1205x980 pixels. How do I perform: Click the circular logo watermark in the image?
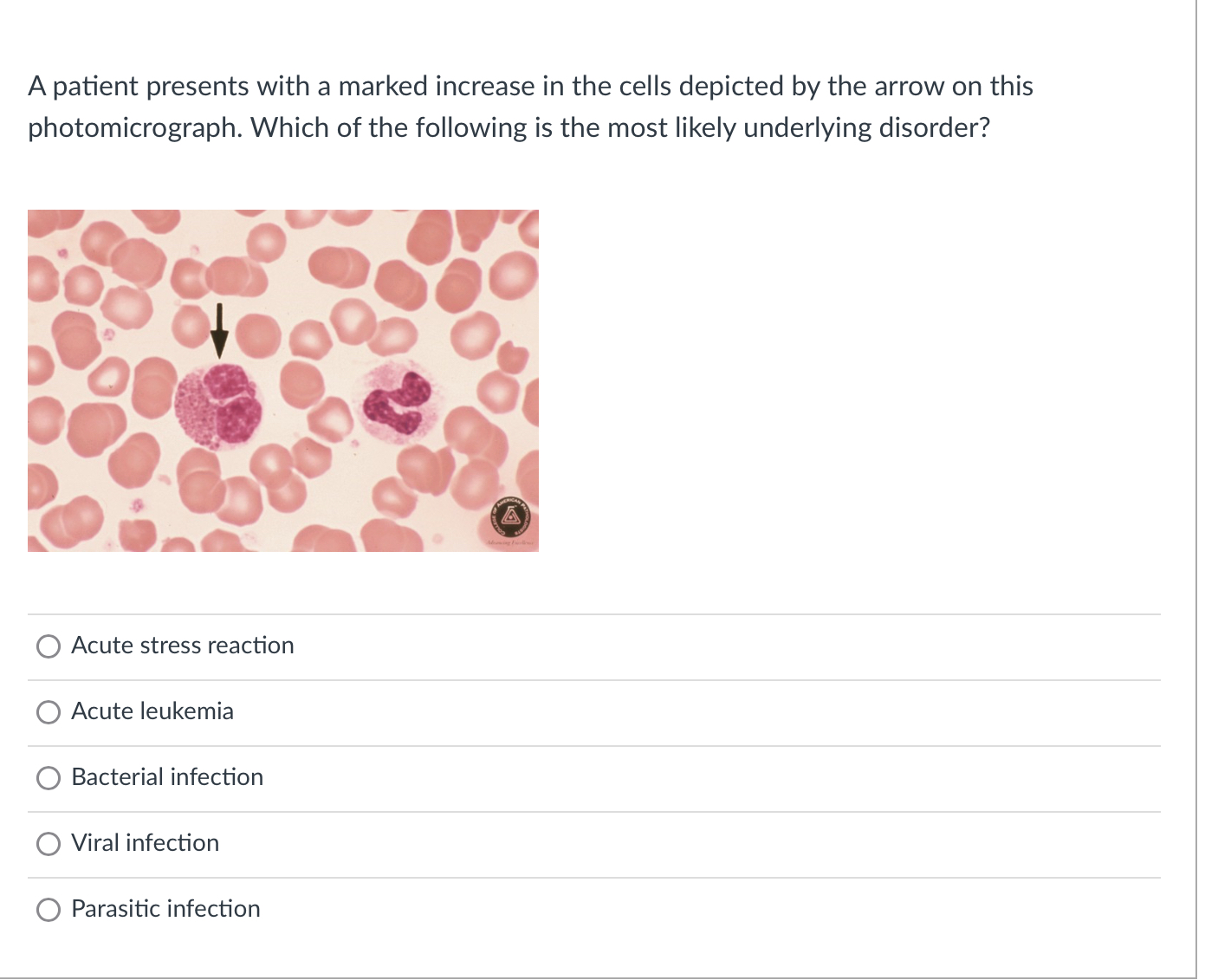click(510, 518)
